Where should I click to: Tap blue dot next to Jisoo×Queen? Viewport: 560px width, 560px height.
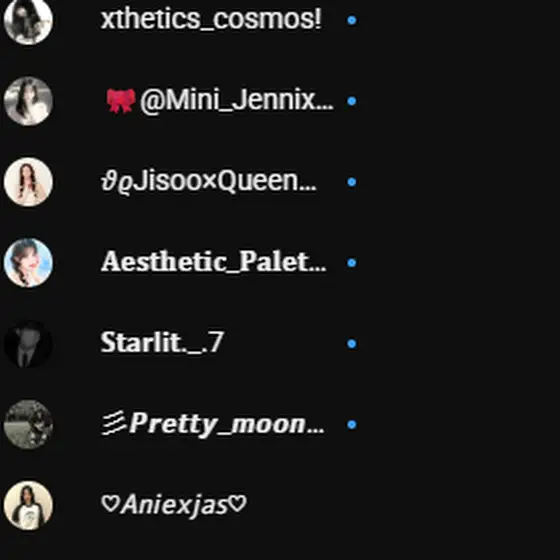tap(352, 182)
